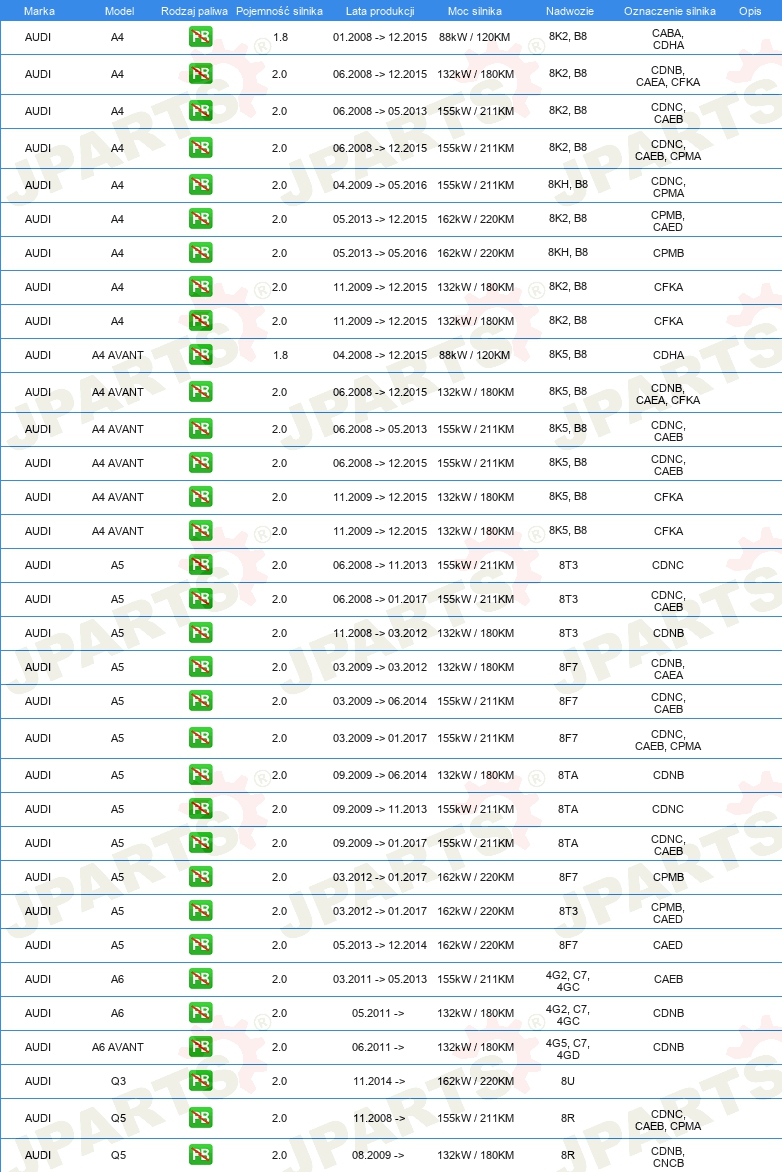
Task: Select 1.8 capacity in the A4 CABA row
Action: [280, 37]
